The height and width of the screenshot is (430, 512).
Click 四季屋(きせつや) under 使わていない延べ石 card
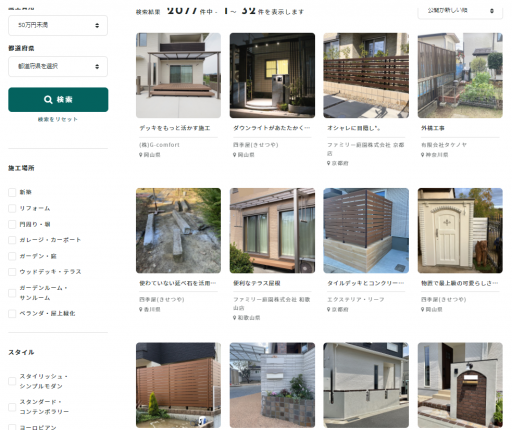coord(162,300)
